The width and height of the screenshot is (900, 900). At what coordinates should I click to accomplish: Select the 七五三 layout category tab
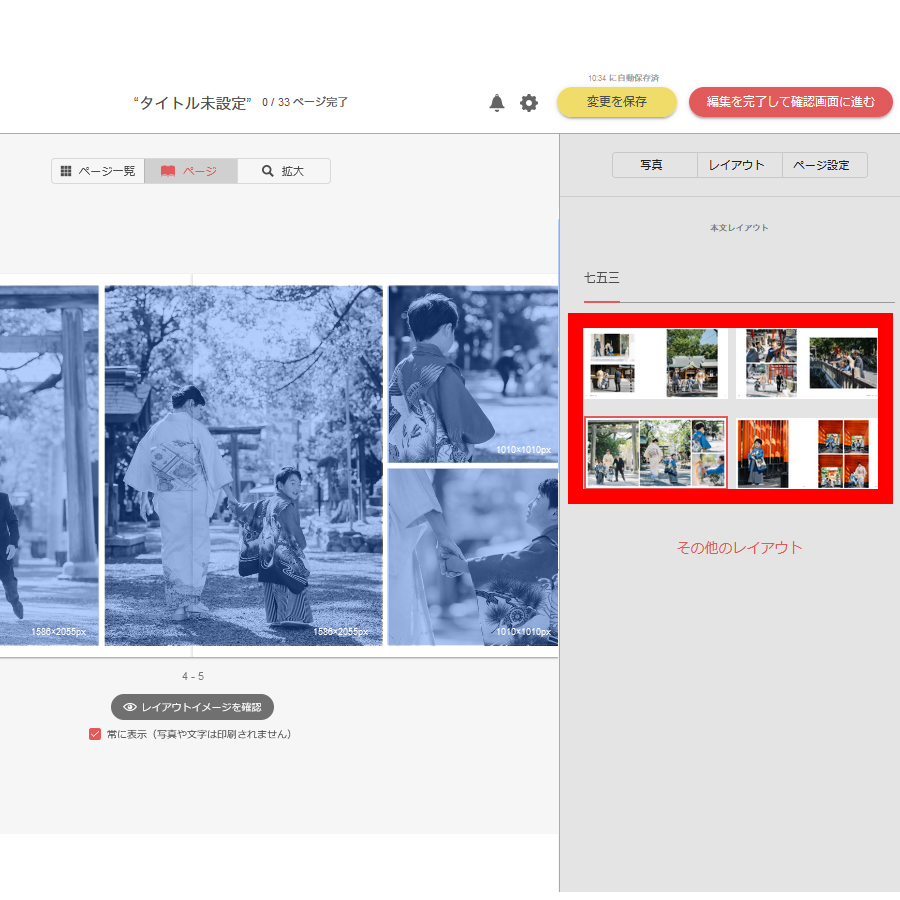[602, 277]
